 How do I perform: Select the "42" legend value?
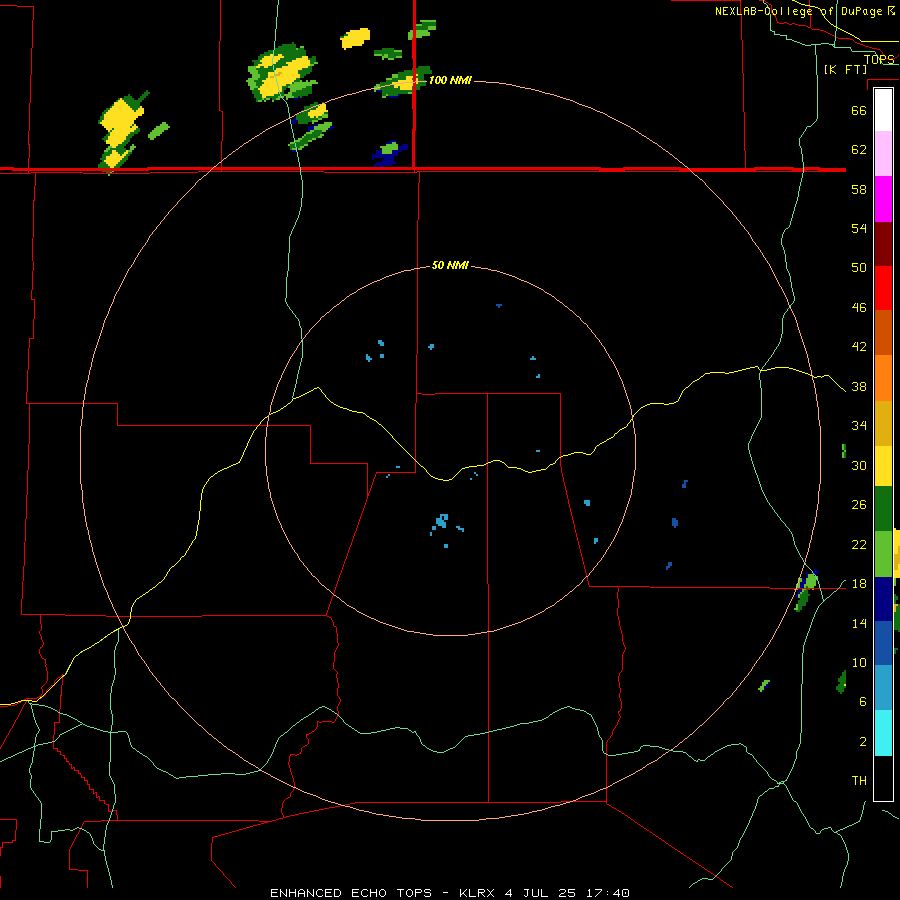[x=859, y=347]
